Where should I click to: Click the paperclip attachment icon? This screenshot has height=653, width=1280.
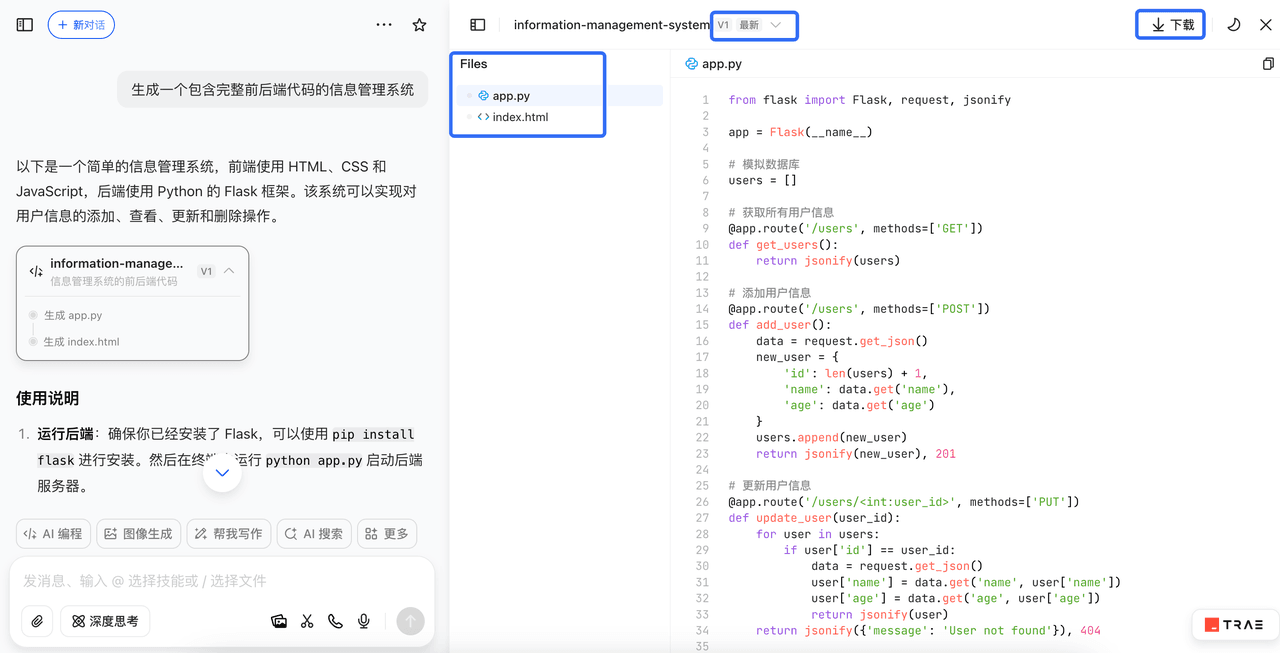click(x=37, y=621)
